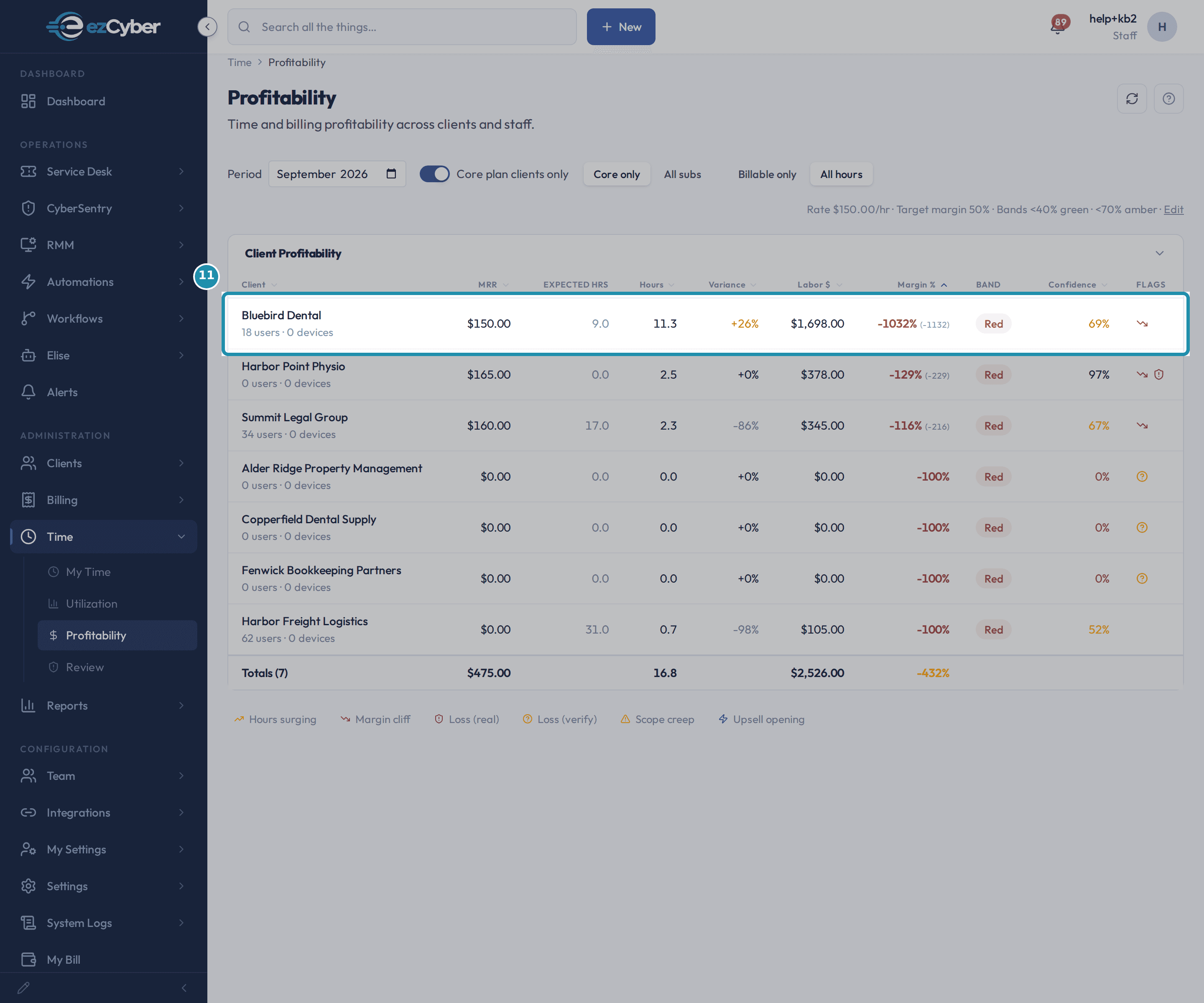
Task: Click collapse arrow at sidebar bottom right
Action: [x=184, y=988]
